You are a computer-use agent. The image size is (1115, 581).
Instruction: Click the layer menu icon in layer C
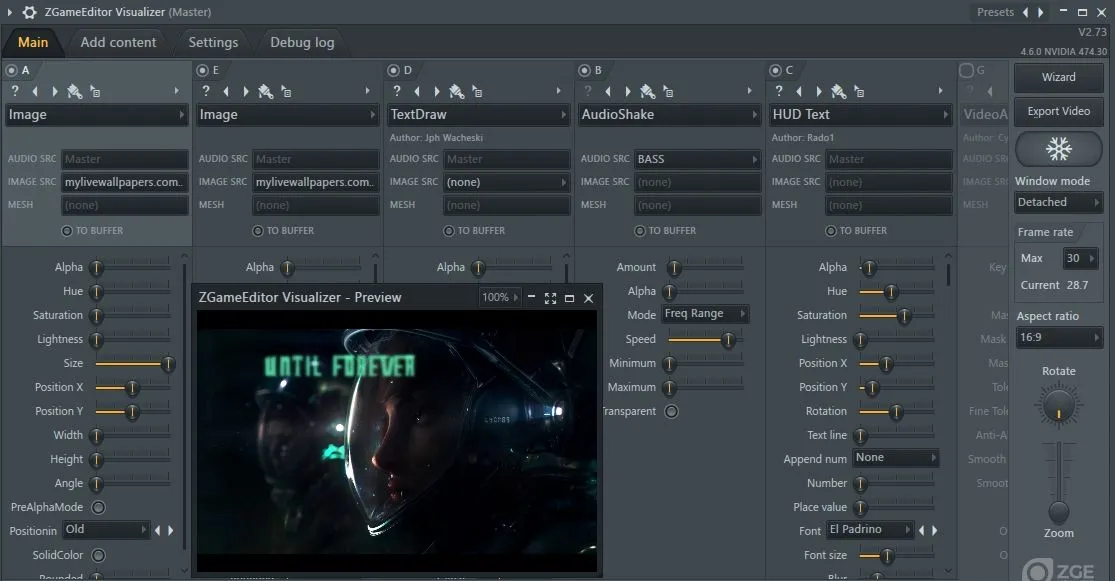click(x=859, y=91)
